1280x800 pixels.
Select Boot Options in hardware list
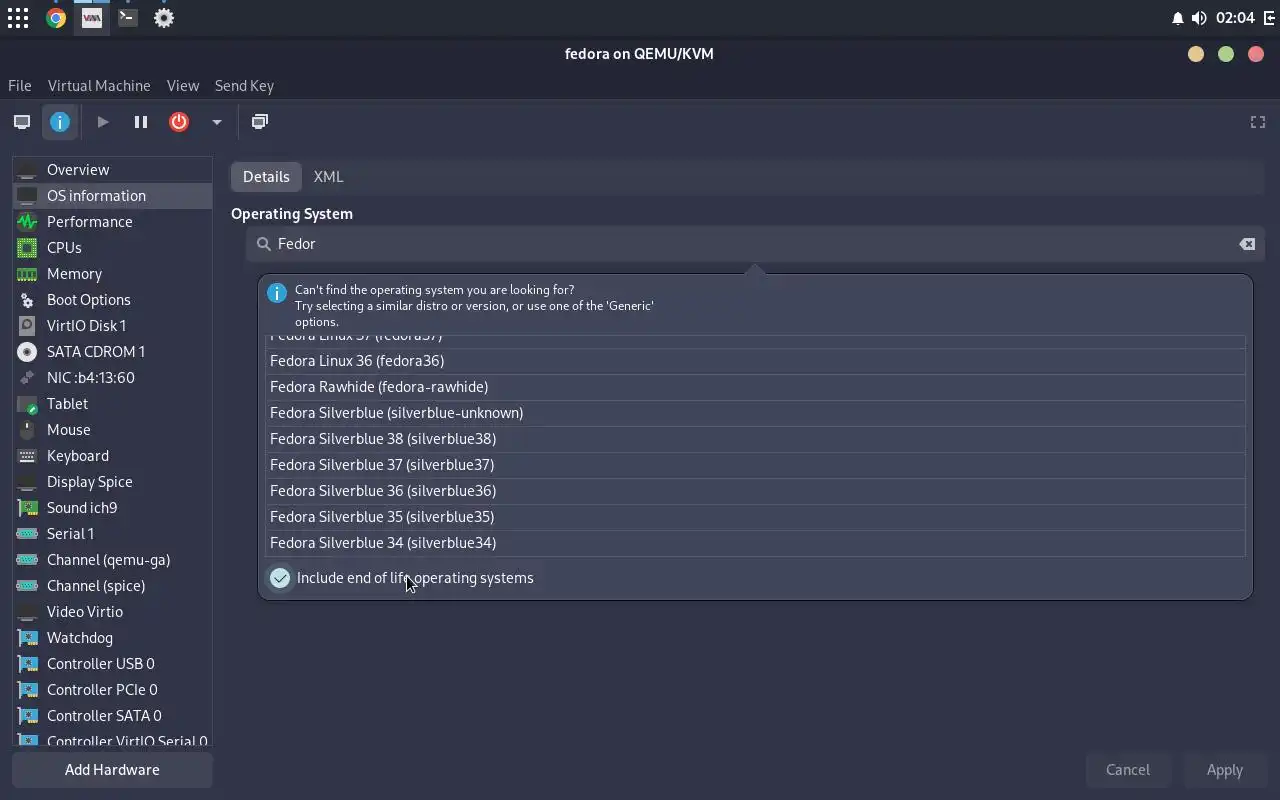[x=112, y=300]
